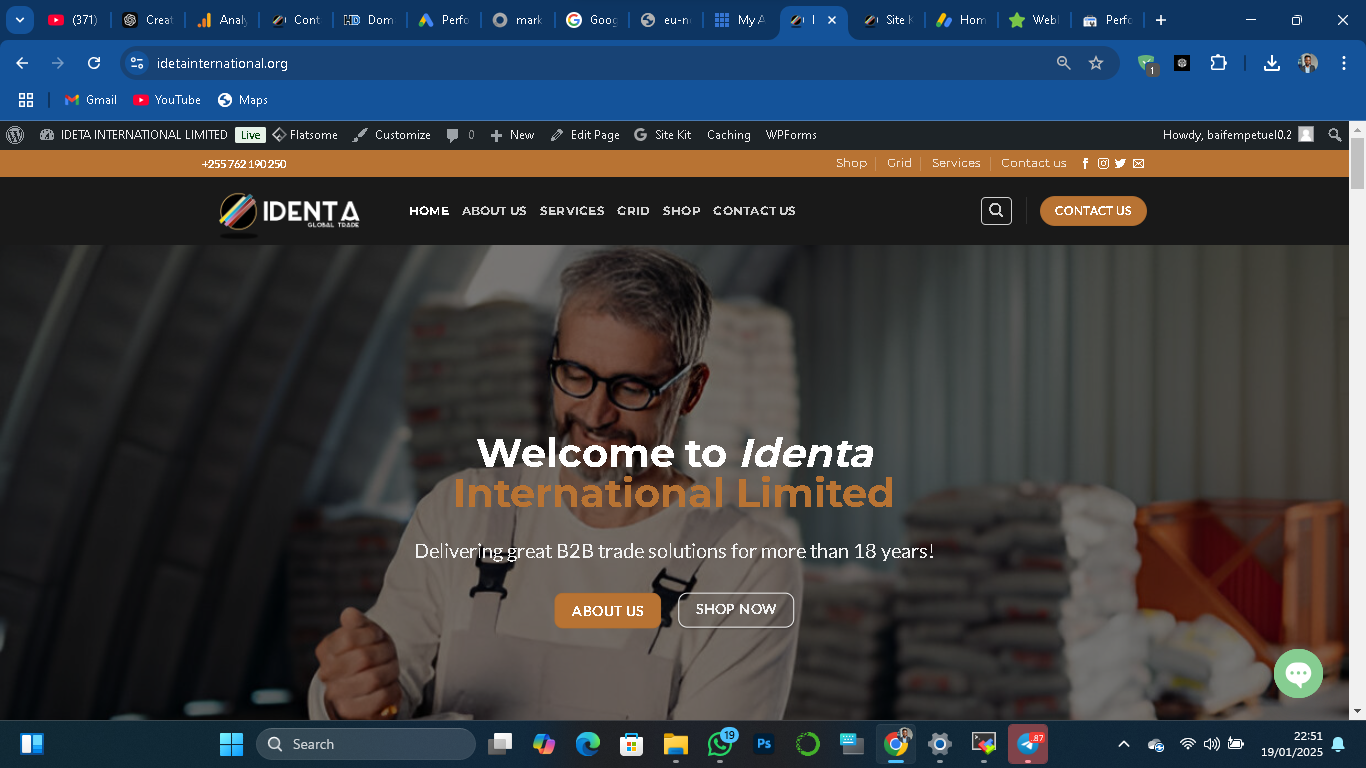Screen dimensions: 1366x768
Task: Bookmark this page with the star icon
Action: pyautogui.click(x=1096, y=63)
